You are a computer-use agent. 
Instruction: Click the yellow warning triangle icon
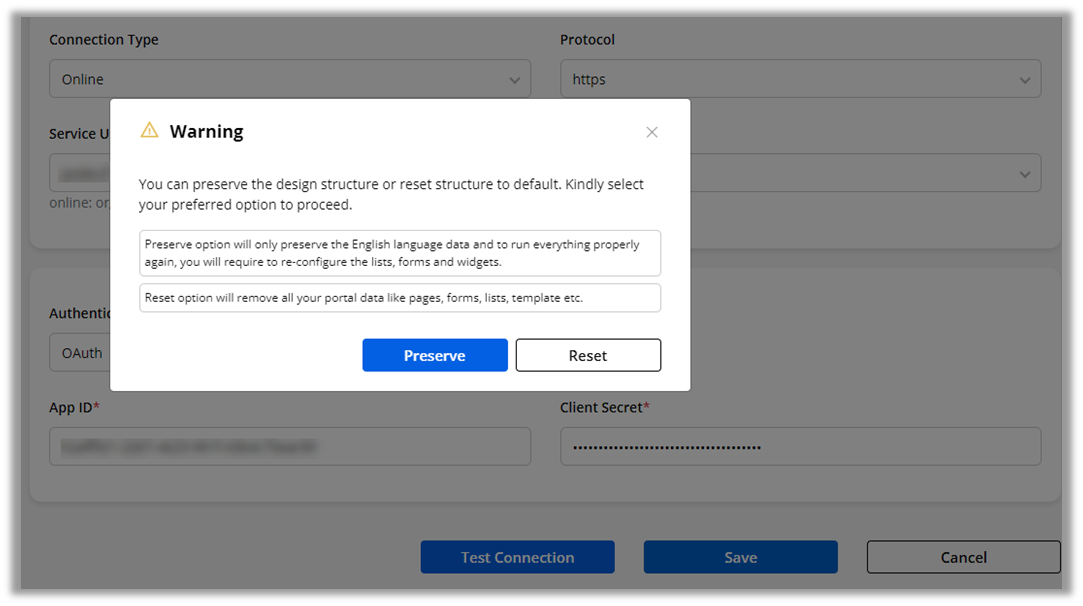click(149, 130)
